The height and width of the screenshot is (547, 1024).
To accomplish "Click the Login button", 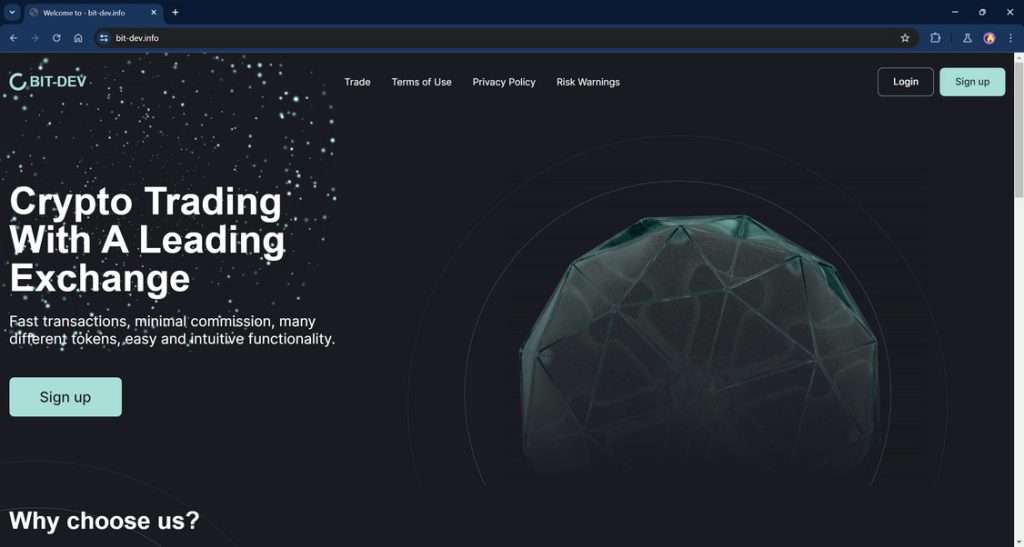I will click(x=905, y=82).
